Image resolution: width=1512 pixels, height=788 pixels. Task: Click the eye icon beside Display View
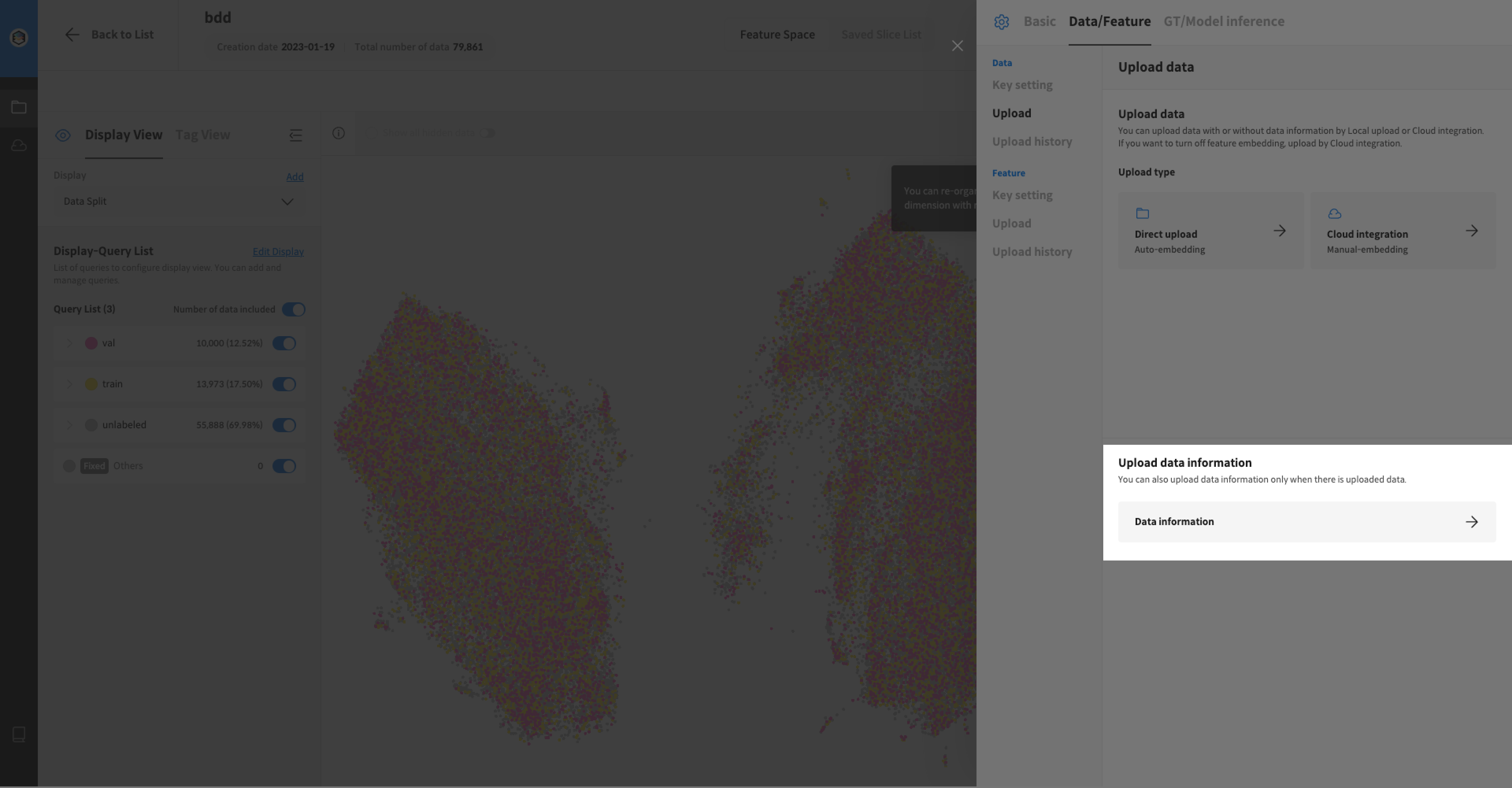coord(63,135)
